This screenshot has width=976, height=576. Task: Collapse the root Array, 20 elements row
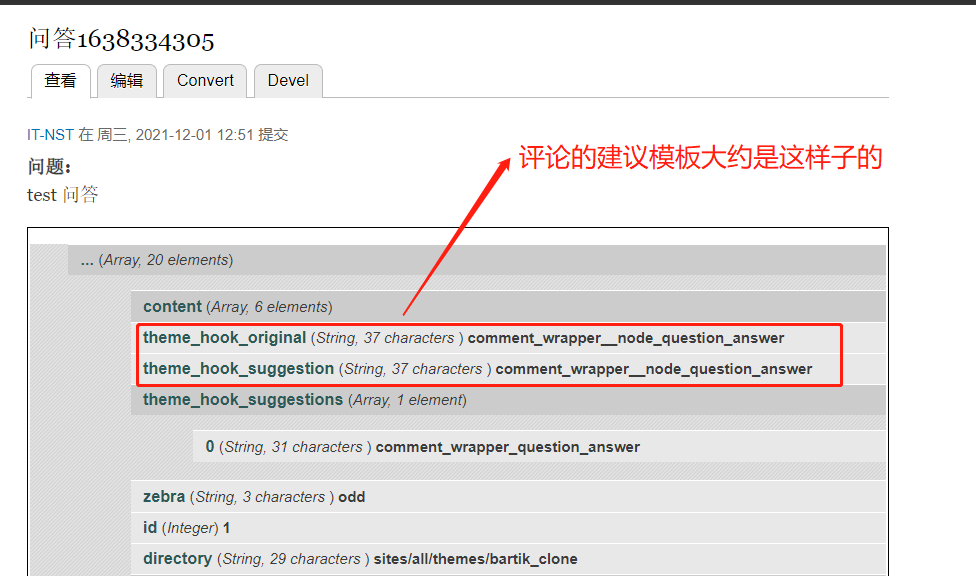(156, 260)
